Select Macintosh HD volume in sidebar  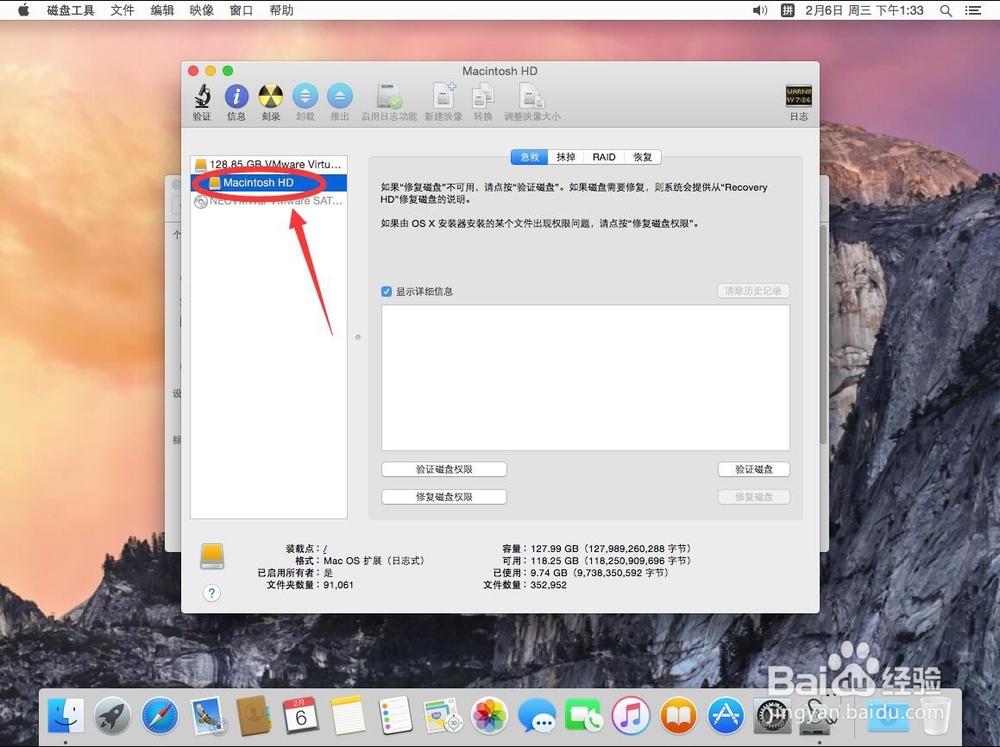269,182
